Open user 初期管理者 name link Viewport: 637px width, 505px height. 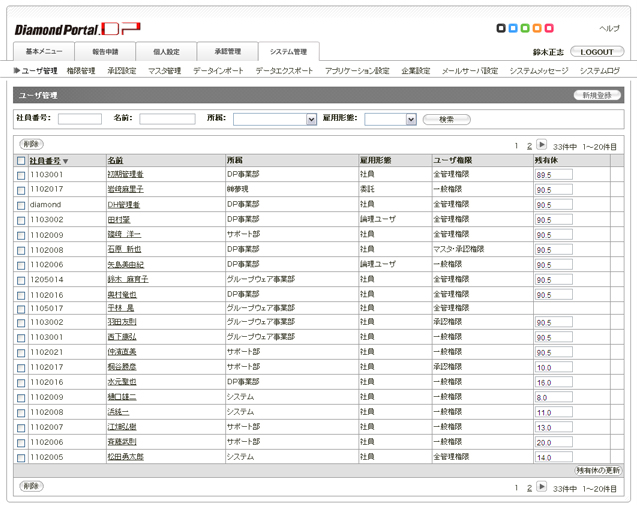(x=126, y=174)
